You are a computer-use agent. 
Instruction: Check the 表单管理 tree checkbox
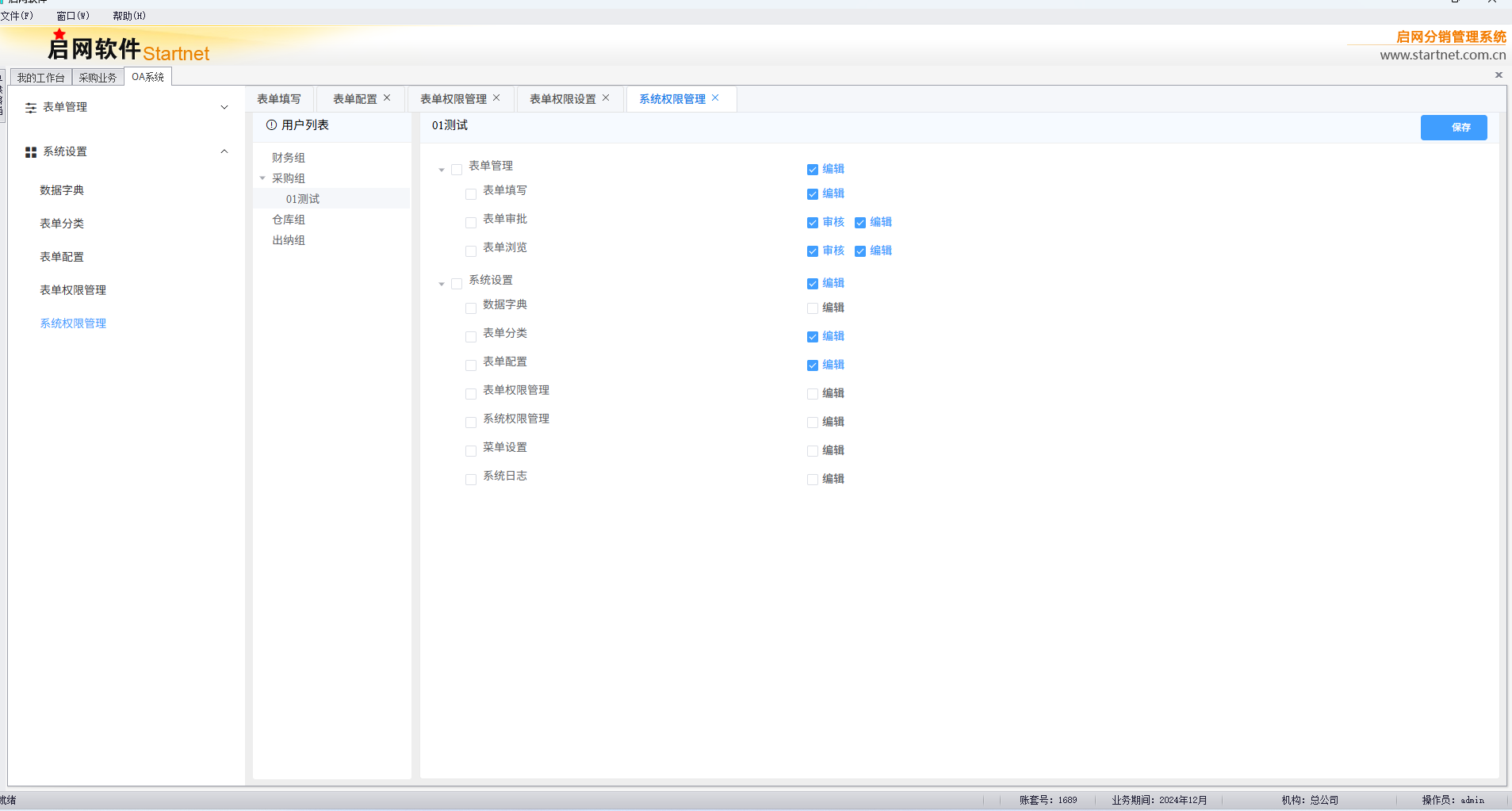coord(457,170)
